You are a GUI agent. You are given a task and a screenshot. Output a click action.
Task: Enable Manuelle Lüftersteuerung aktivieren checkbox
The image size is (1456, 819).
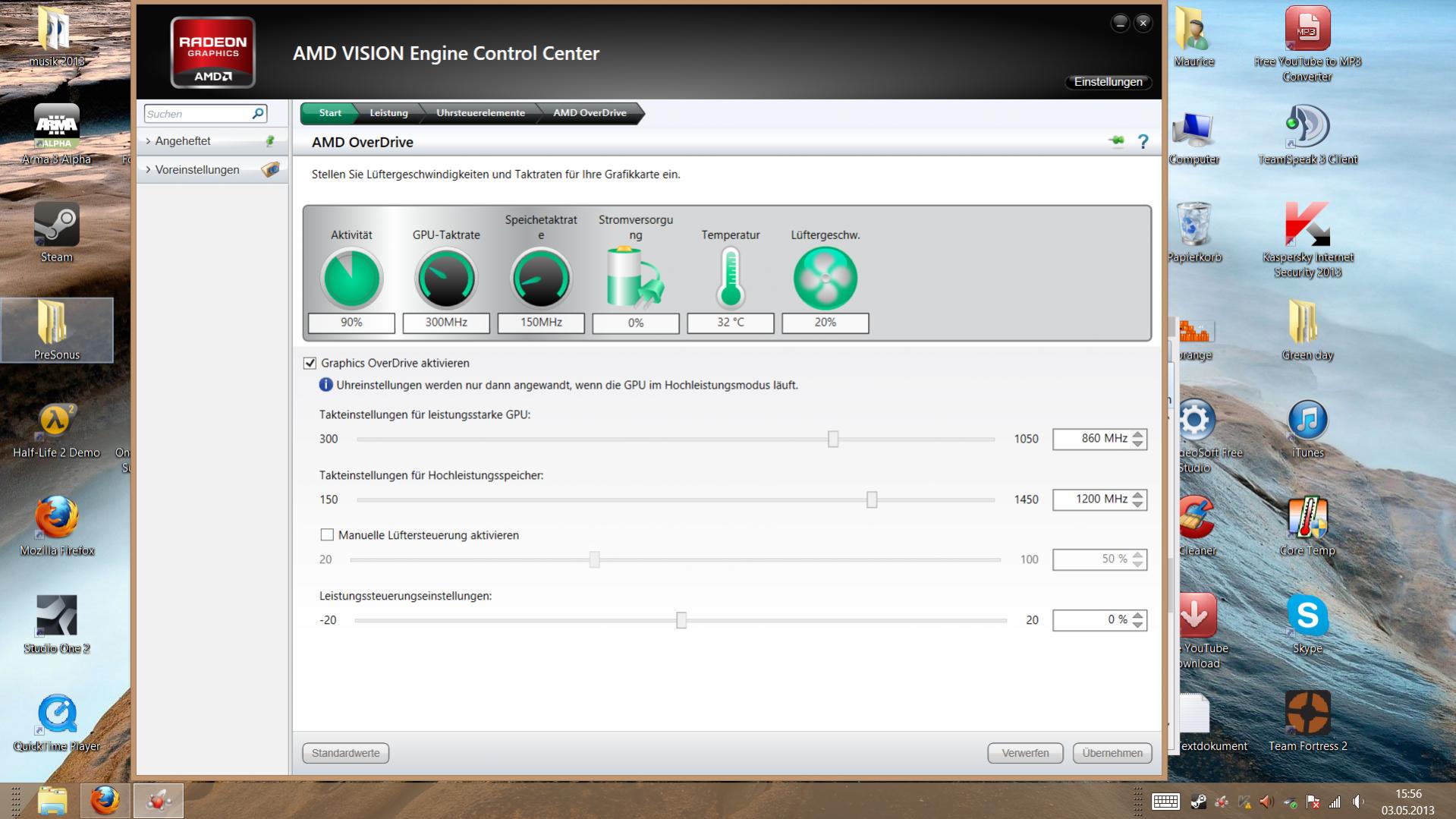(x=327, y=535)
